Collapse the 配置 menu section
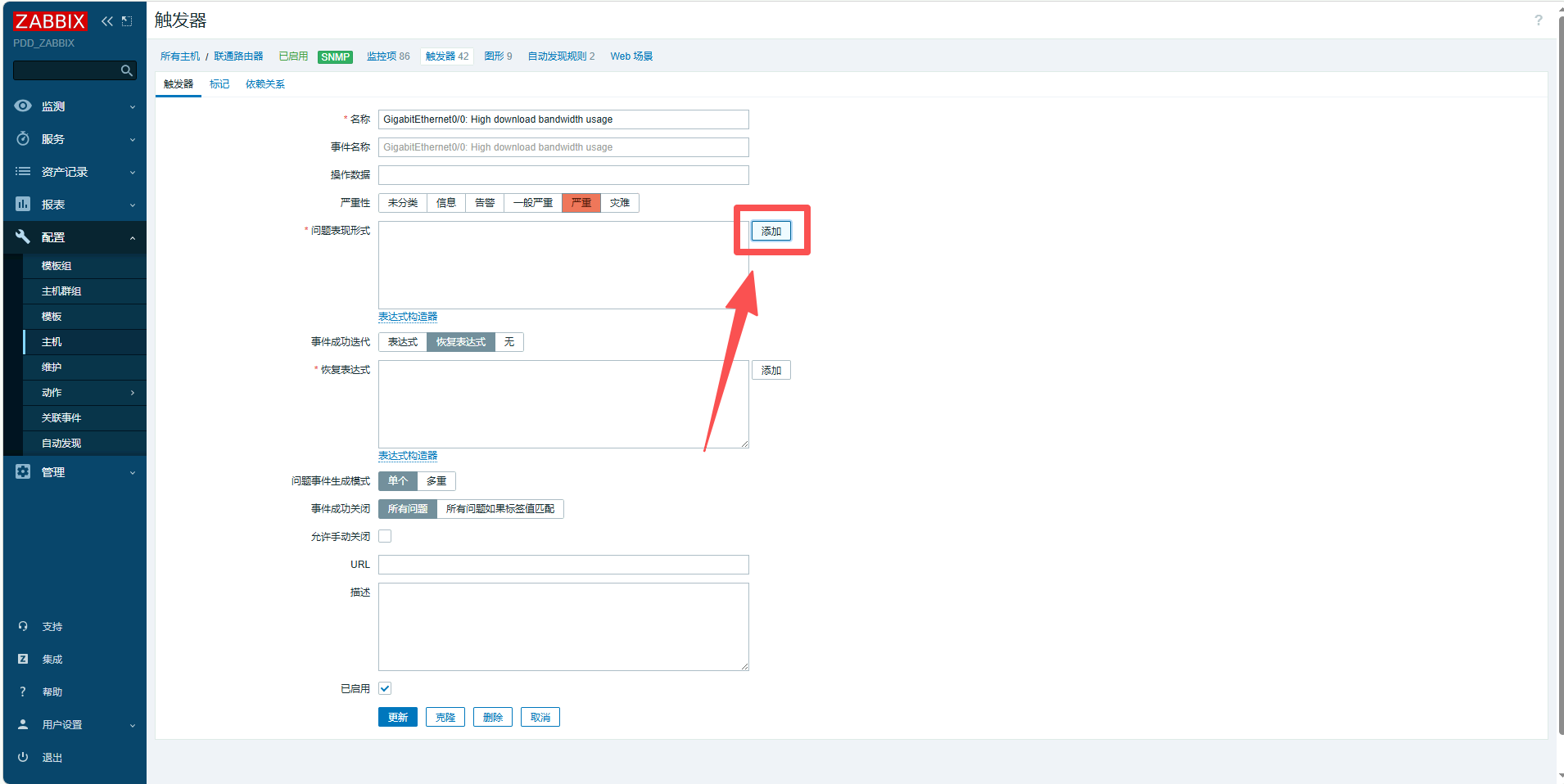The height and width of the screenshot is (784, 1564). [x=132, y=238]
